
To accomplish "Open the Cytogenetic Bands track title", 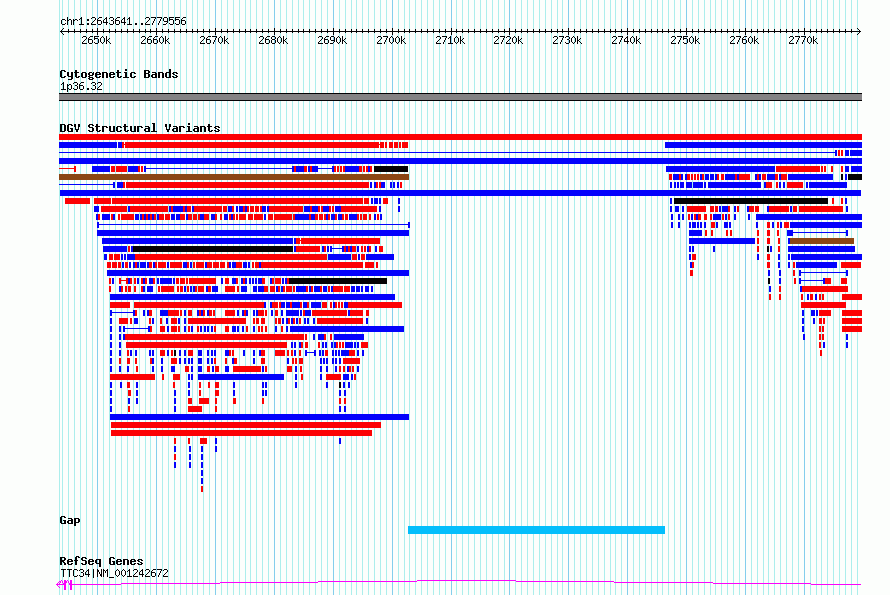I will coord(119,74).
